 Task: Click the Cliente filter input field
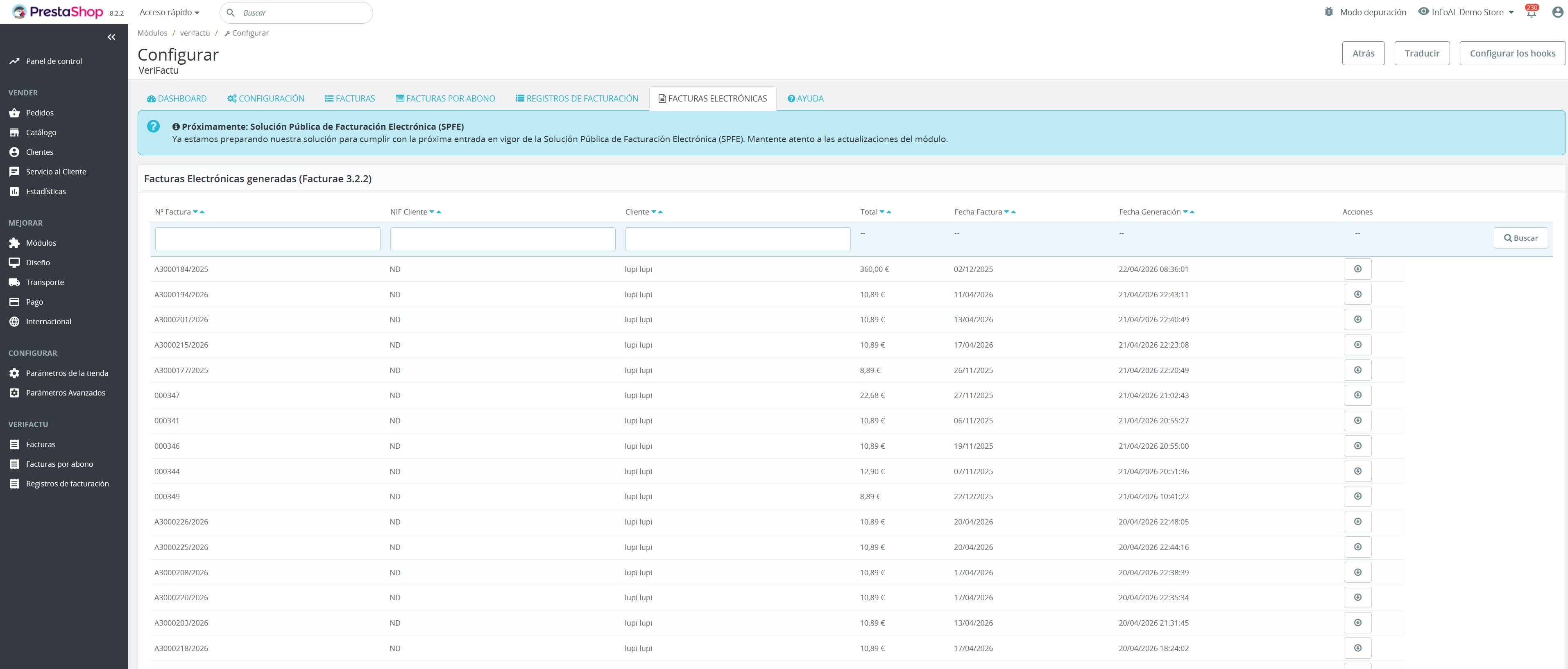(x=737, y=238)
